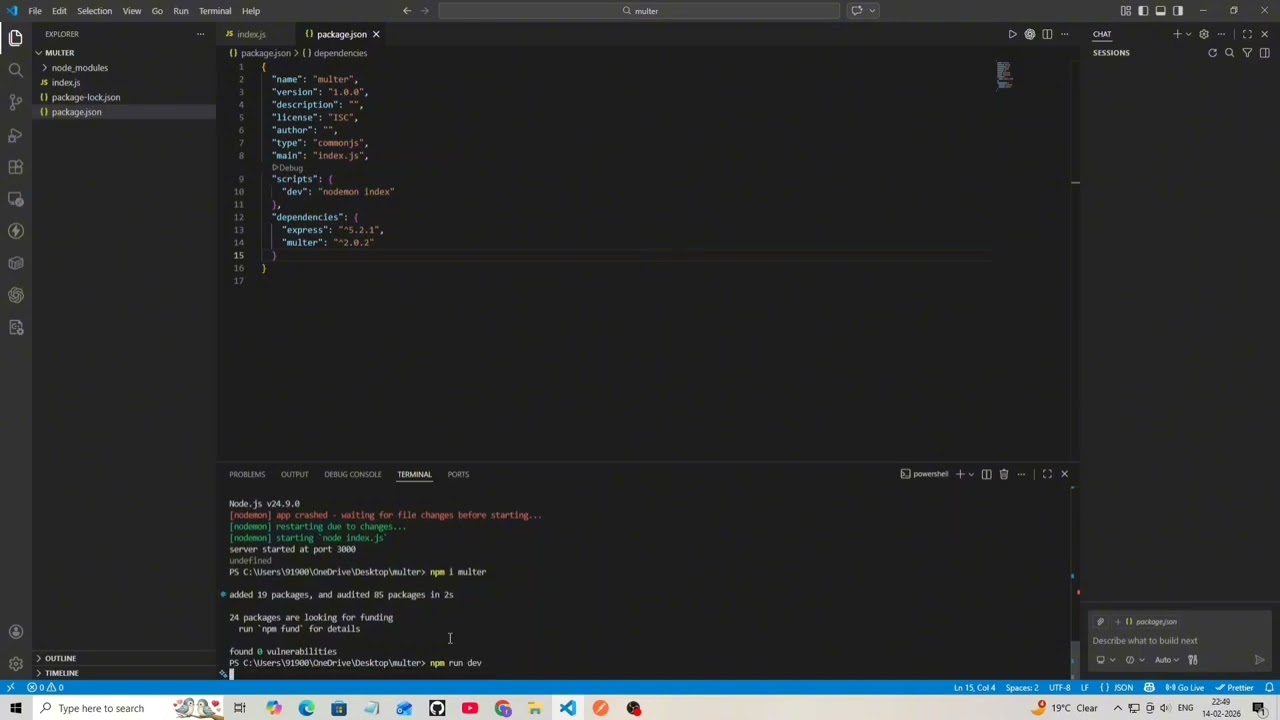1280x720 pixels.
Task: Open the chat model Auto dropdown
Action: tap(1165, 660)
